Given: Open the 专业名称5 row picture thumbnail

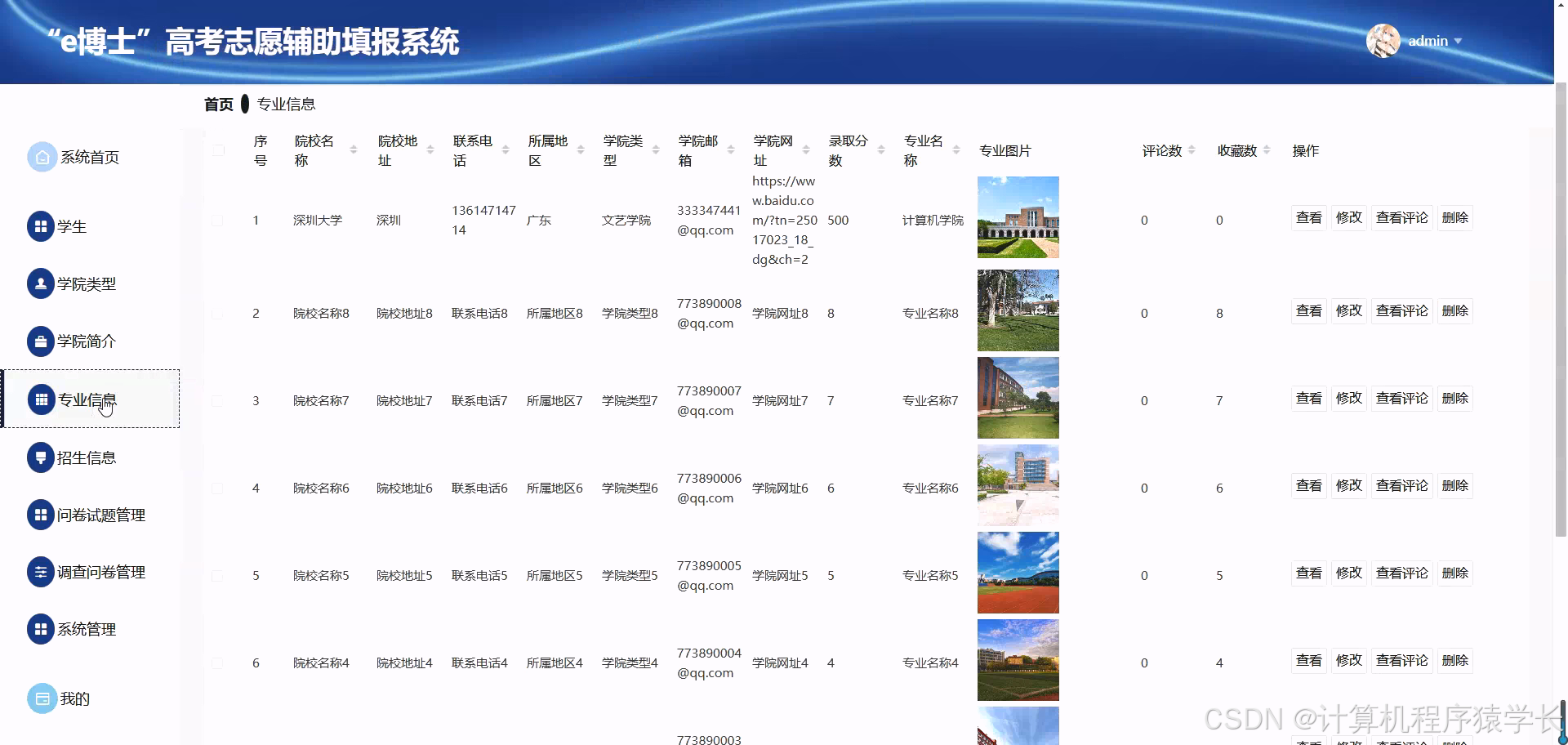Looking at the screenshot, I should pyautogui.click(x=1018, y=573).
